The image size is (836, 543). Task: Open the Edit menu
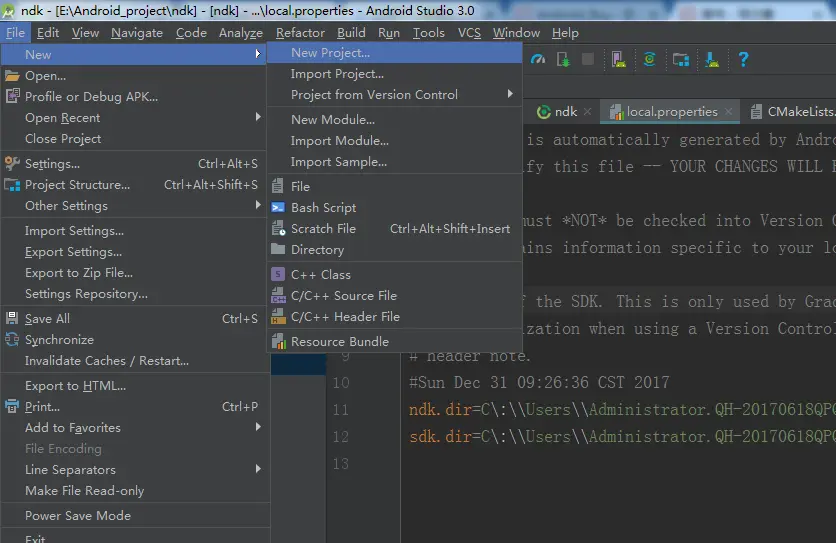(x=48, y=33)
